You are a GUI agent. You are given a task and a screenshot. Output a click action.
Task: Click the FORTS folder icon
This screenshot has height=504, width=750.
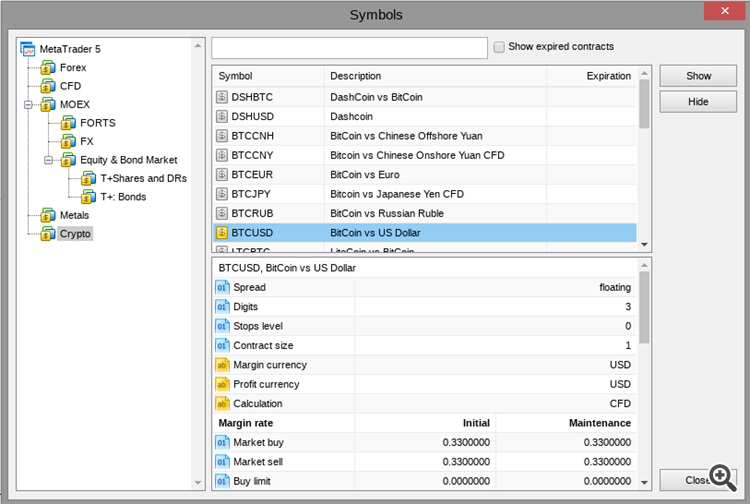click(x=68, y=123)
